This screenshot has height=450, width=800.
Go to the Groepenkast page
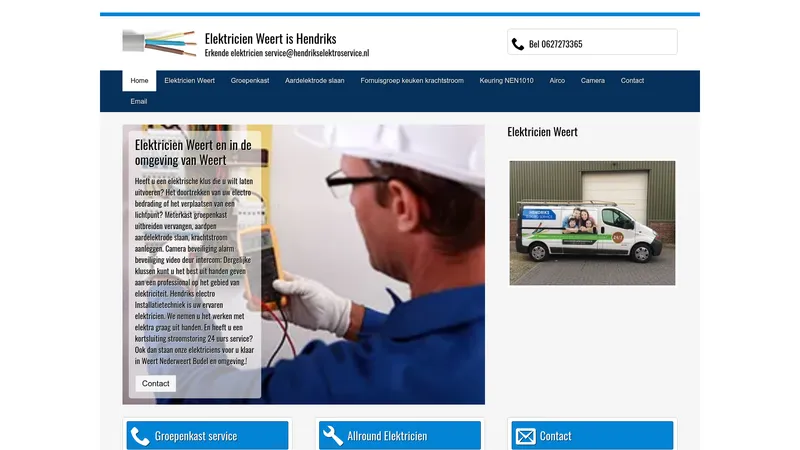249,81
